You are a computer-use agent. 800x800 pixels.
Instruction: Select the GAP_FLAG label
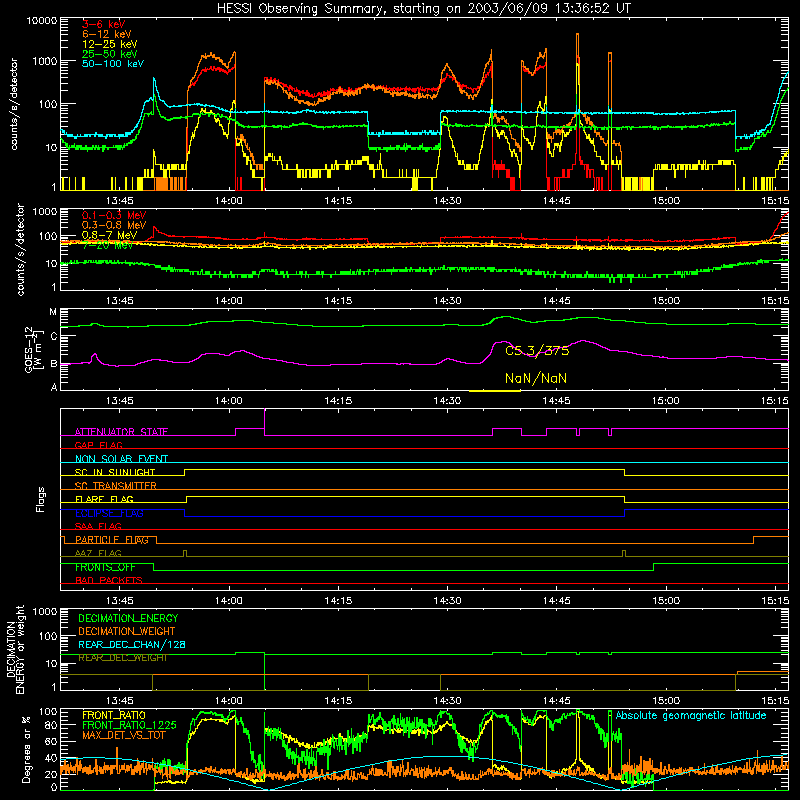point(98,445)
